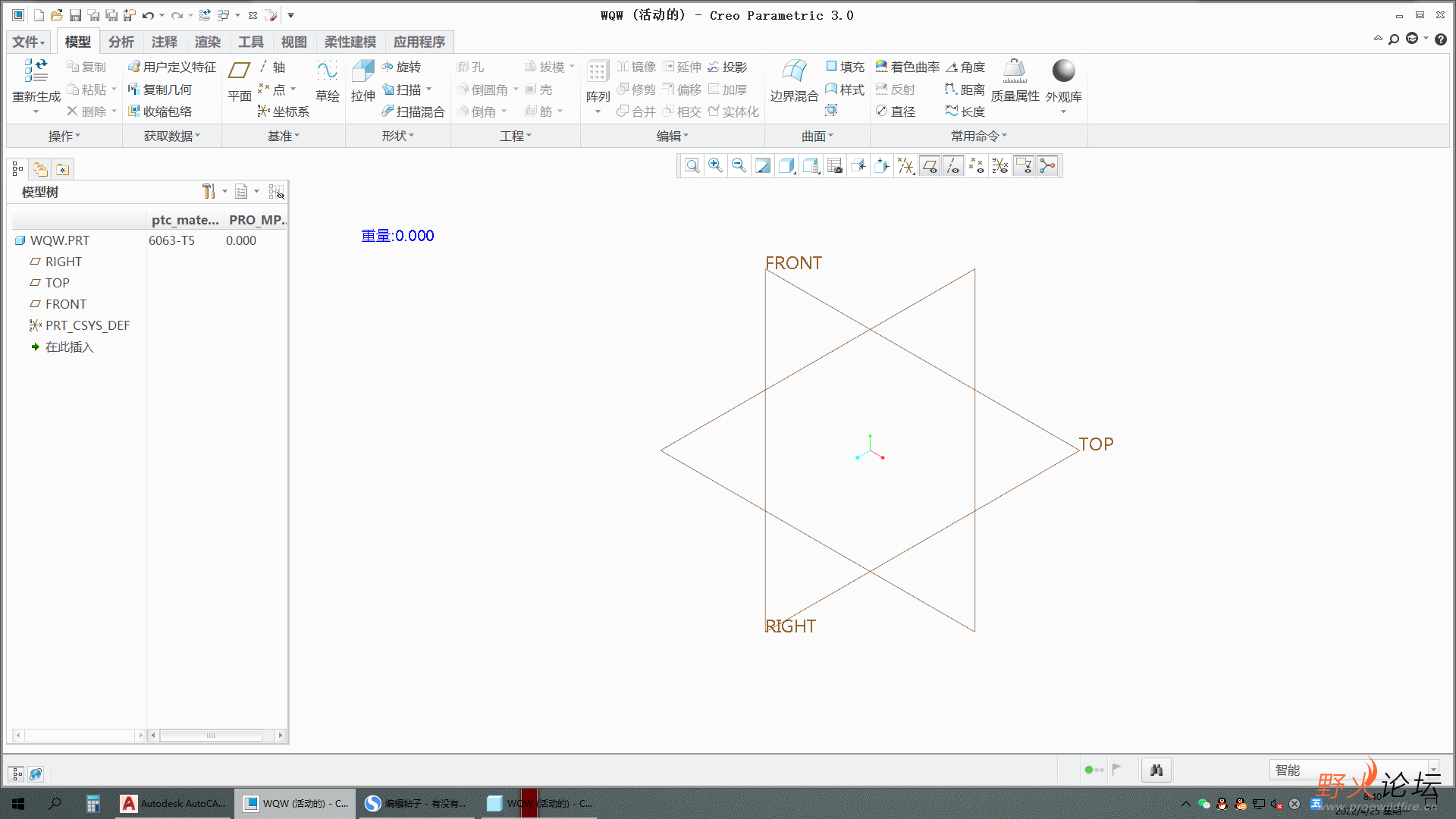This screenshot has height=819, width=1456.
Task: Expand the 工程 group dropdown
Action: 516,136
